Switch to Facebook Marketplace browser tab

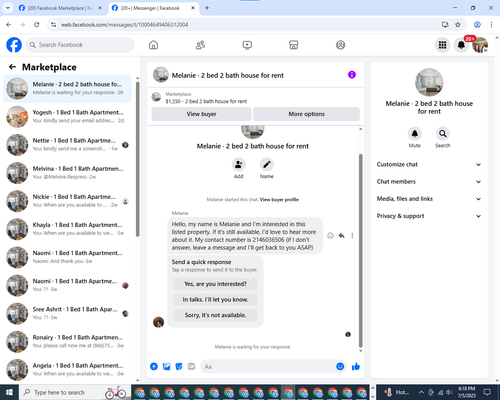pyautogui.click(x=61, y=8)
